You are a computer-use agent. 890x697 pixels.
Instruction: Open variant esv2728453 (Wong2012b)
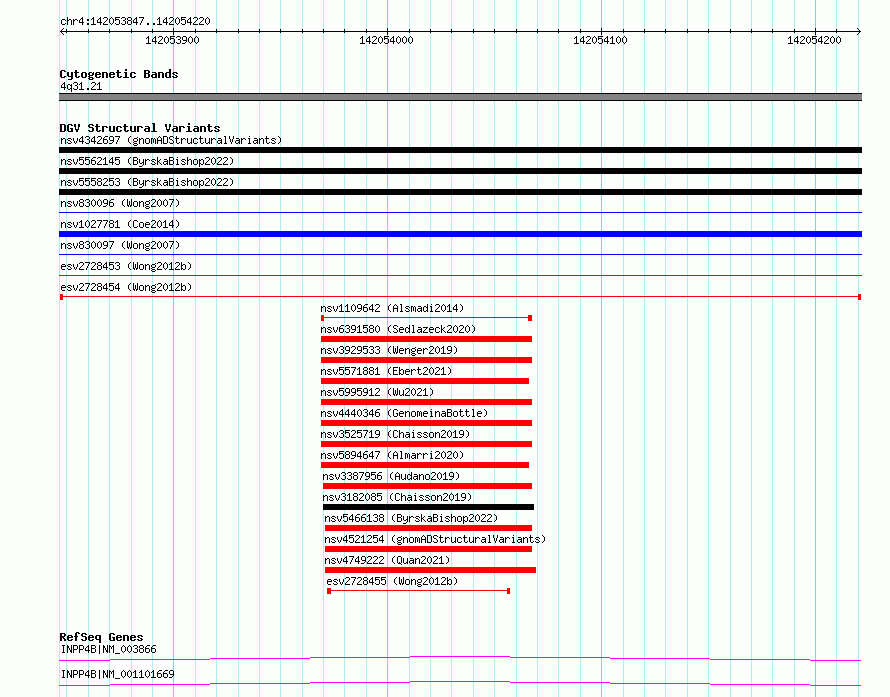point(126,266)
